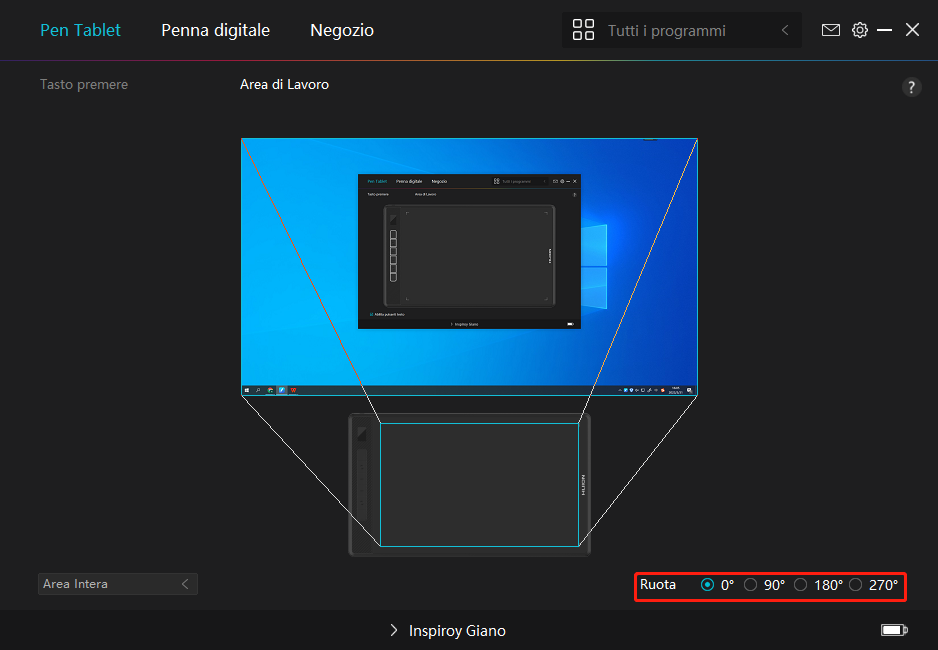Expand the Inspiroy Giano device list

[447, 631]
